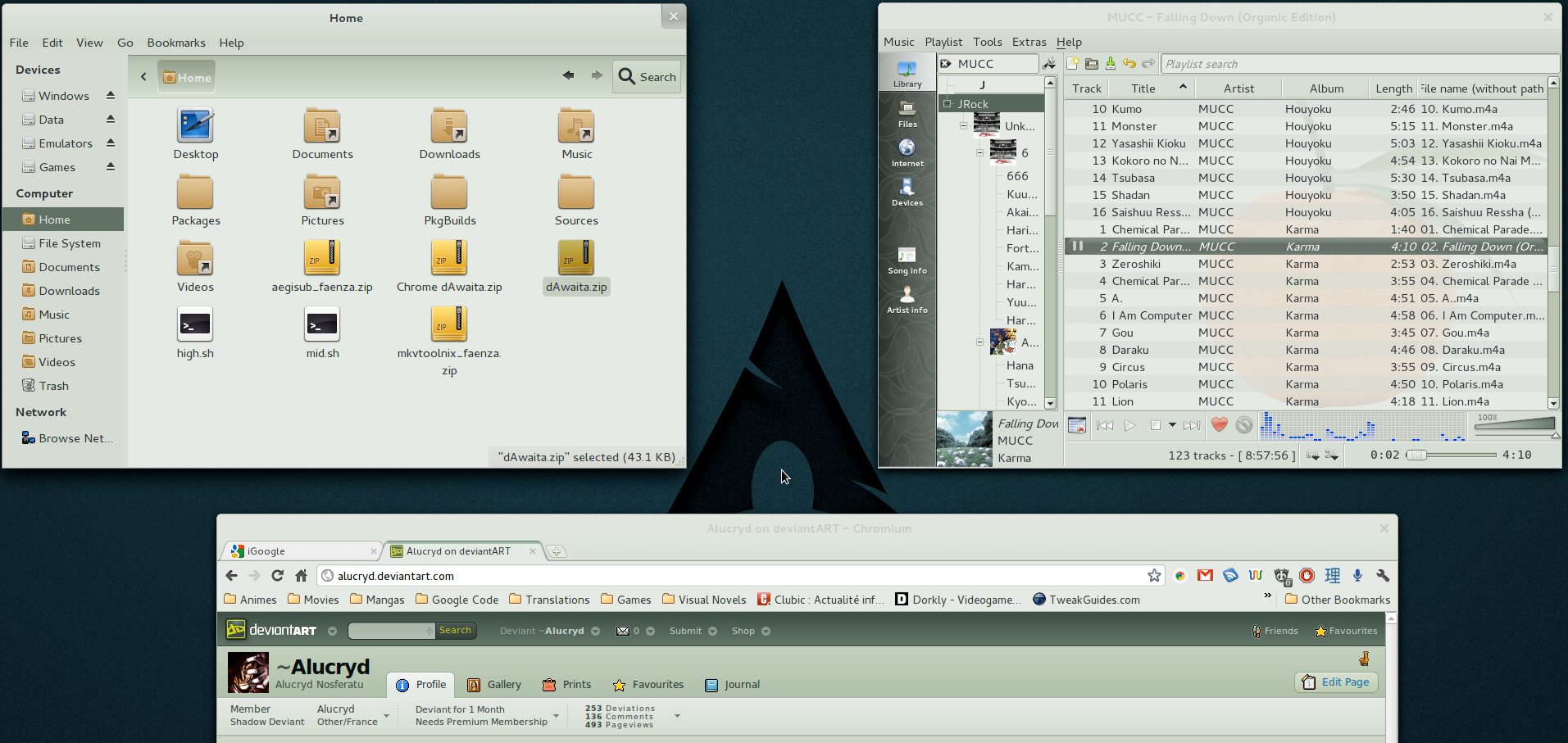Eject the Games drive in the file manager sidebar

pos(110,167)
